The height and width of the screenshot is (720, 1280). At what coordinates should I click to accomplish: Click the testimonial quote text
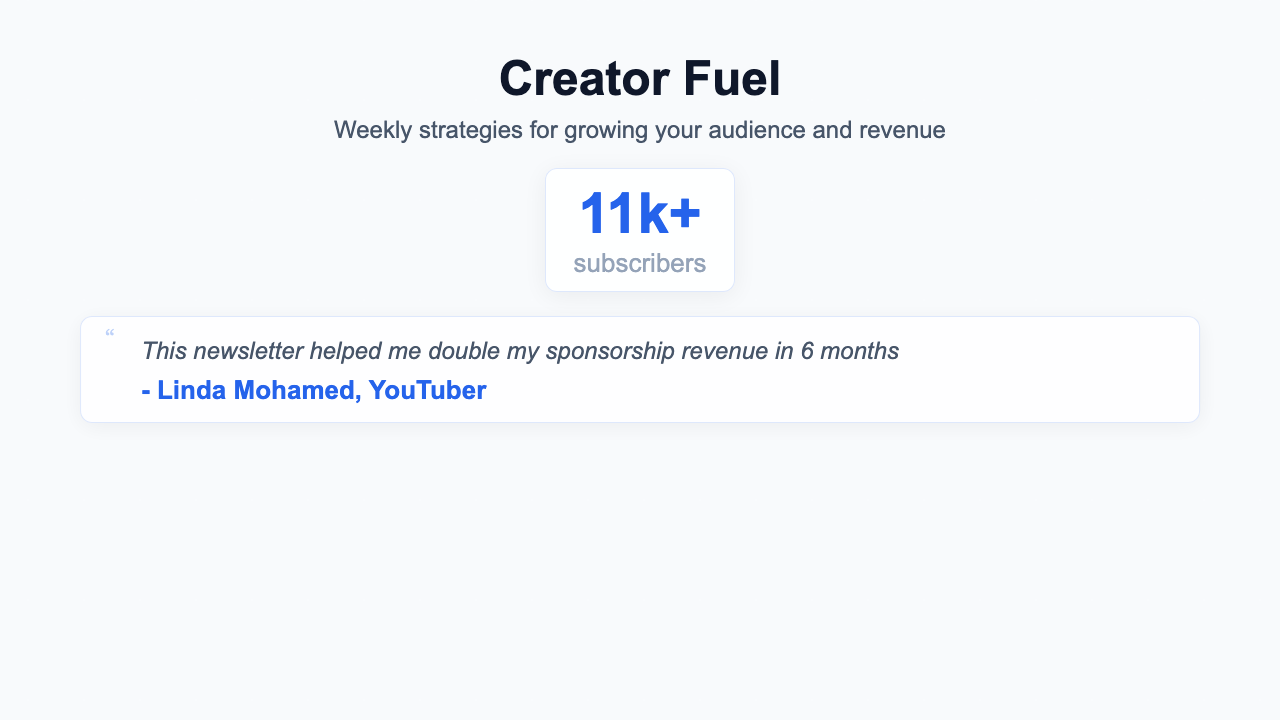click(x=520, y=351)
